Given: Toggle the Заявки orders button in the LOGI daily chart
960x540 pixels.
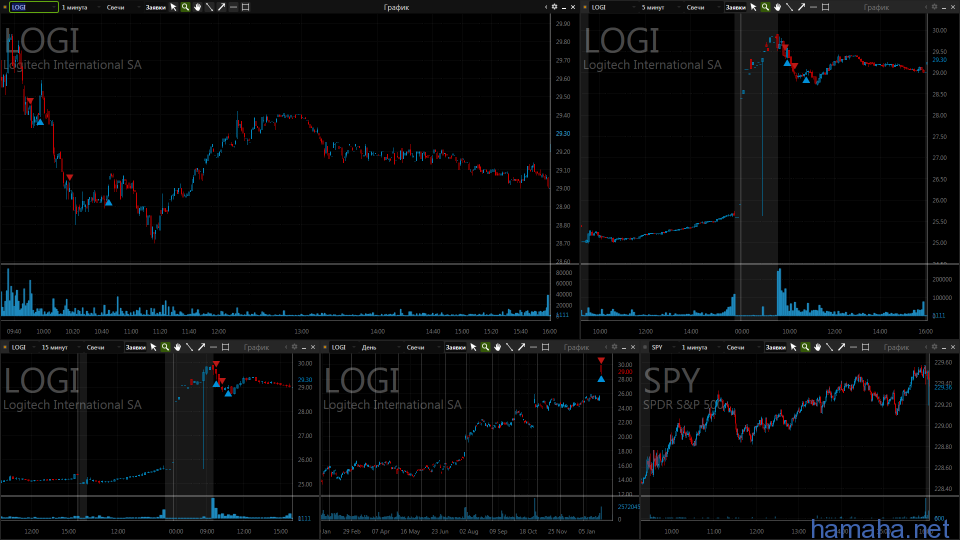Looking at the screenshot, I should (456, 347).
